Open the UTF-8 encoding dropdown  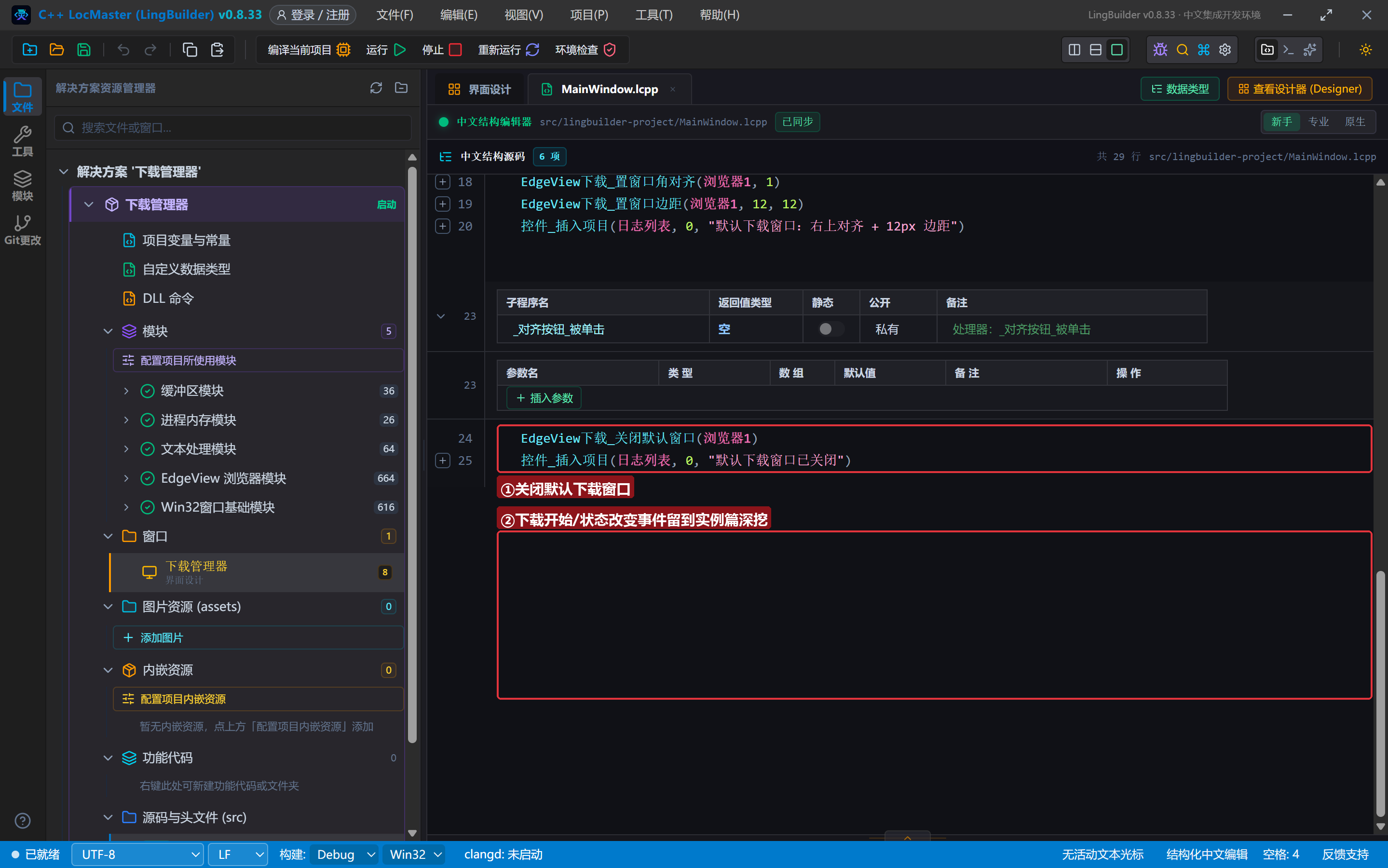138,854
